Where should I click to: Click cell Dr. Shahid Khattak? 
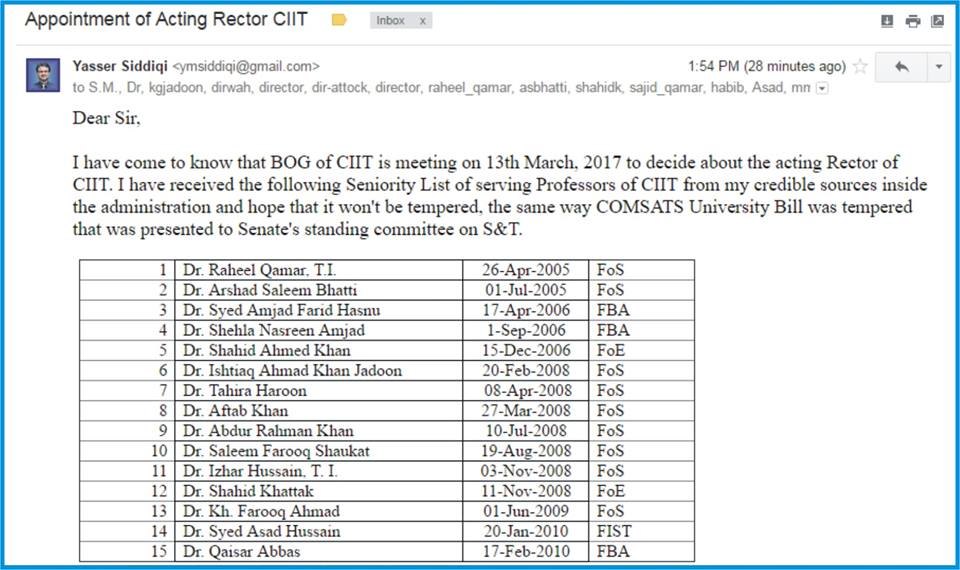(x=318, y=492)
